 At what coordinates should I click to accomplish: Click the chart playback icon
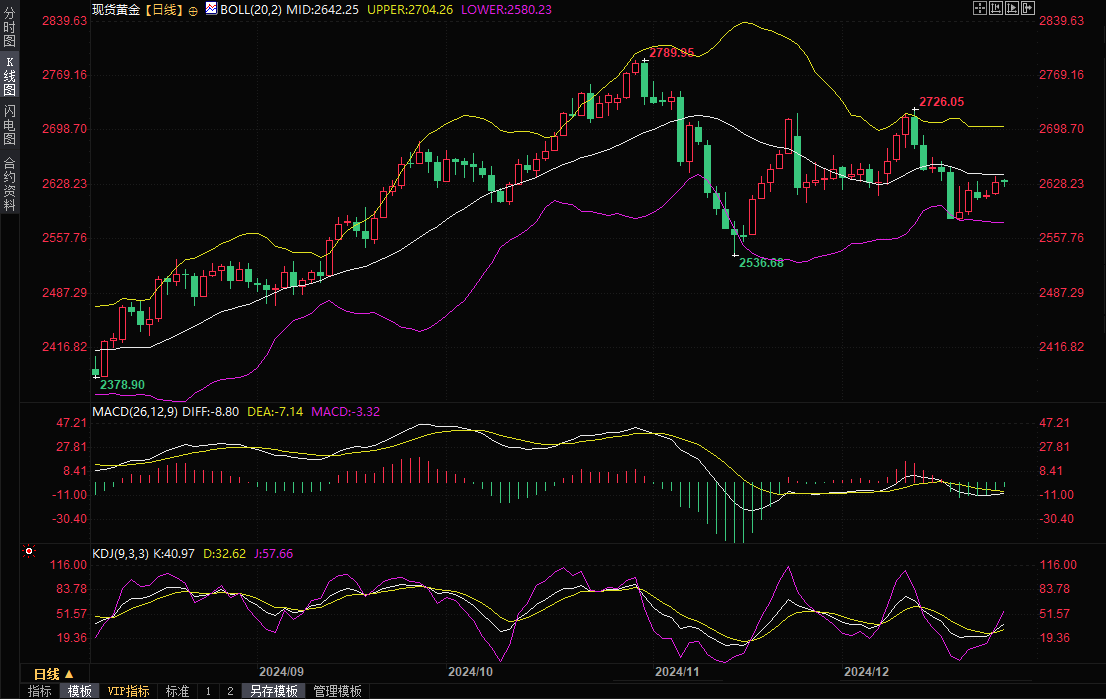1010,8
